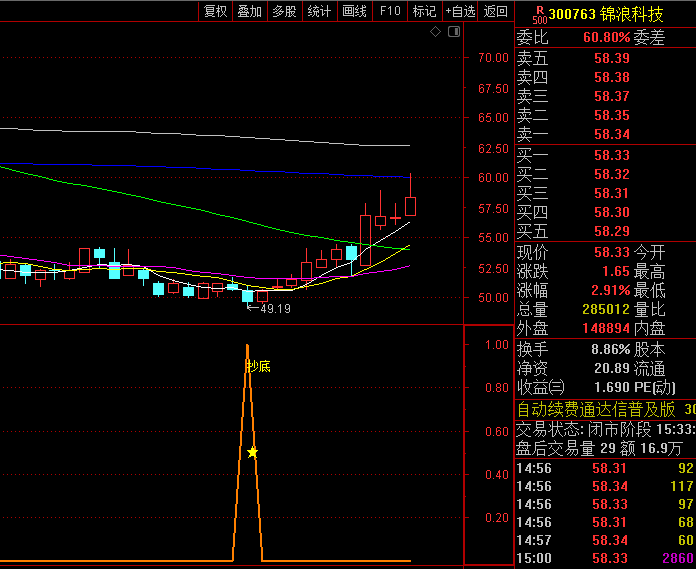Open the 统计 statistics dropdown

(x=319, y=11)
